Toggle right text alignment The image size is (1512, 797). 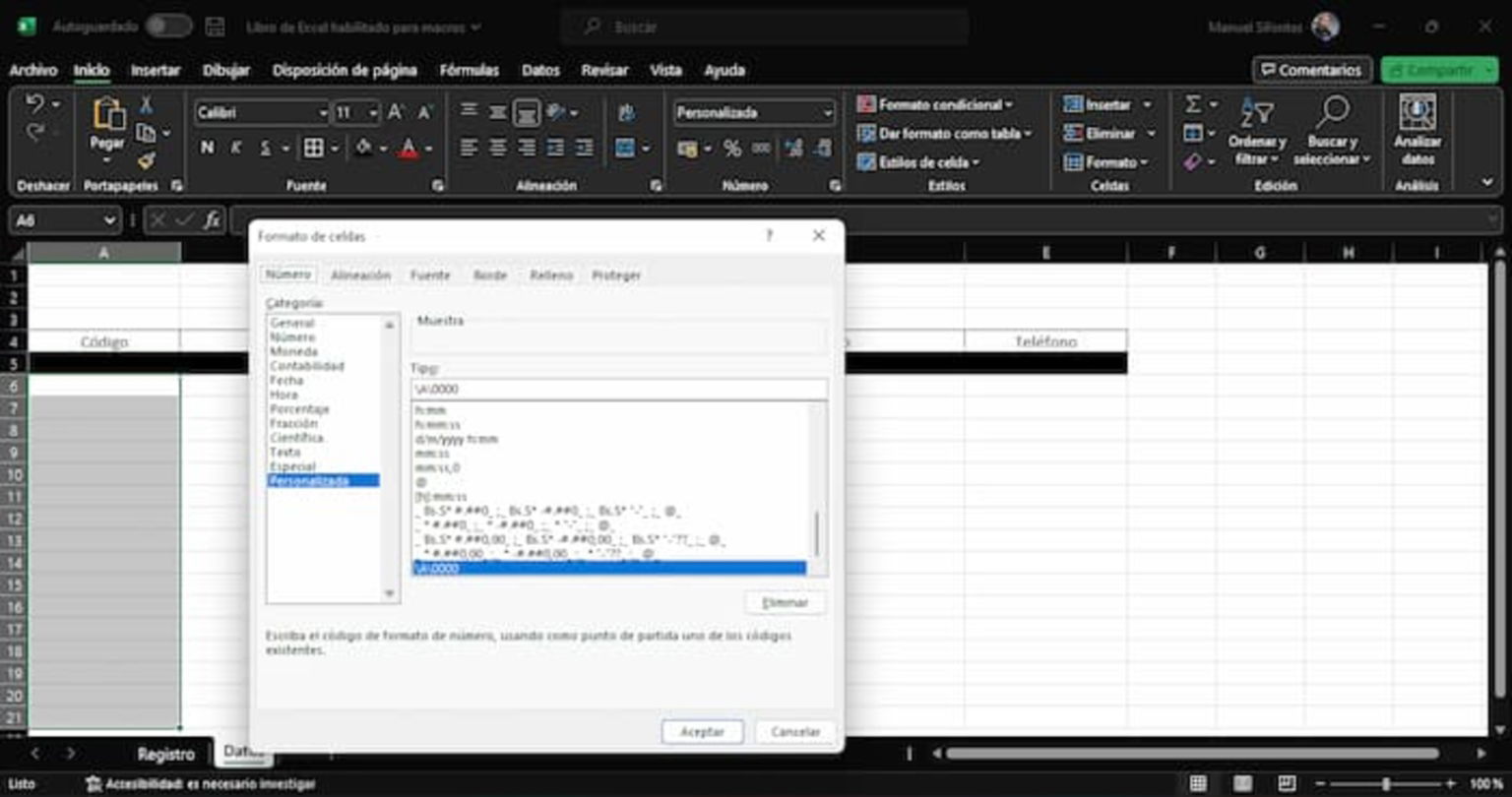point(527,149)
